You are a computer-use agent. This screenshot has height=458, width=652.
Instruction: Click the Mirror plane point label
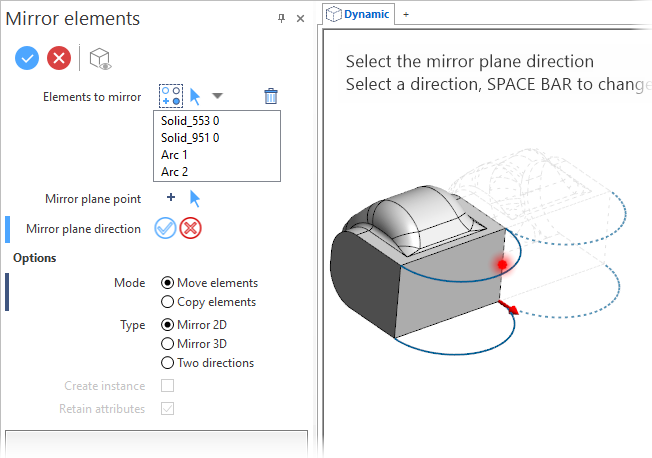coord(93,199)
